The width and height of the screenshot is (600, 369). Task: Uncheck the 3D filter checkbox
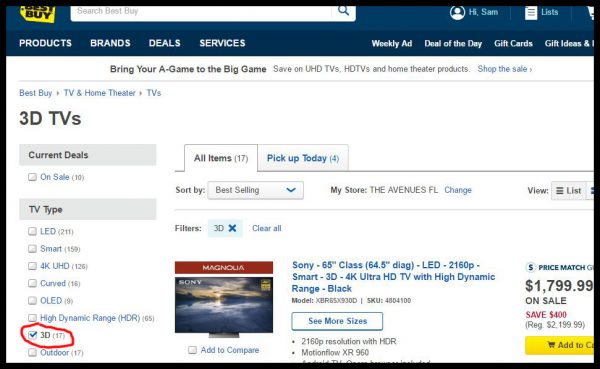point(33,335)
